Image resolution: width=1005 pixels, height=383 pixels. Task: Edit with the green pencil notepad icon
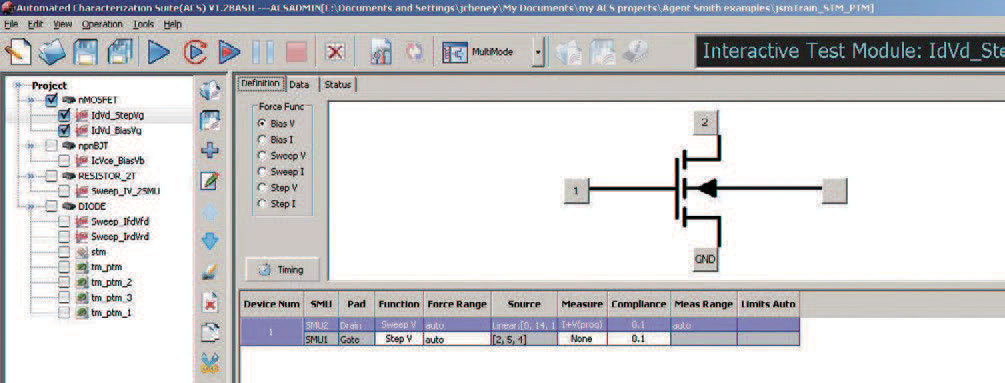(x=210, y=181)
